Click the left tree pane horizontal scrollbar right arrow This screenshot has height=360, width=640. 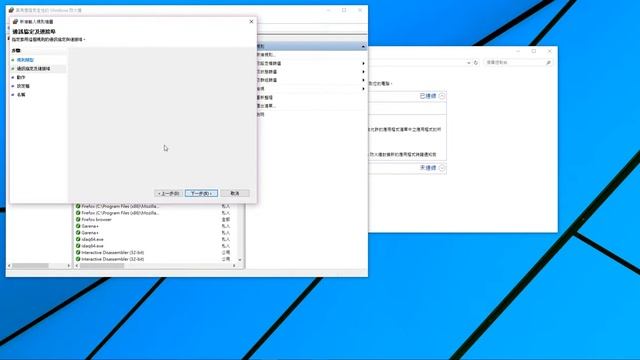coord(69,266)
